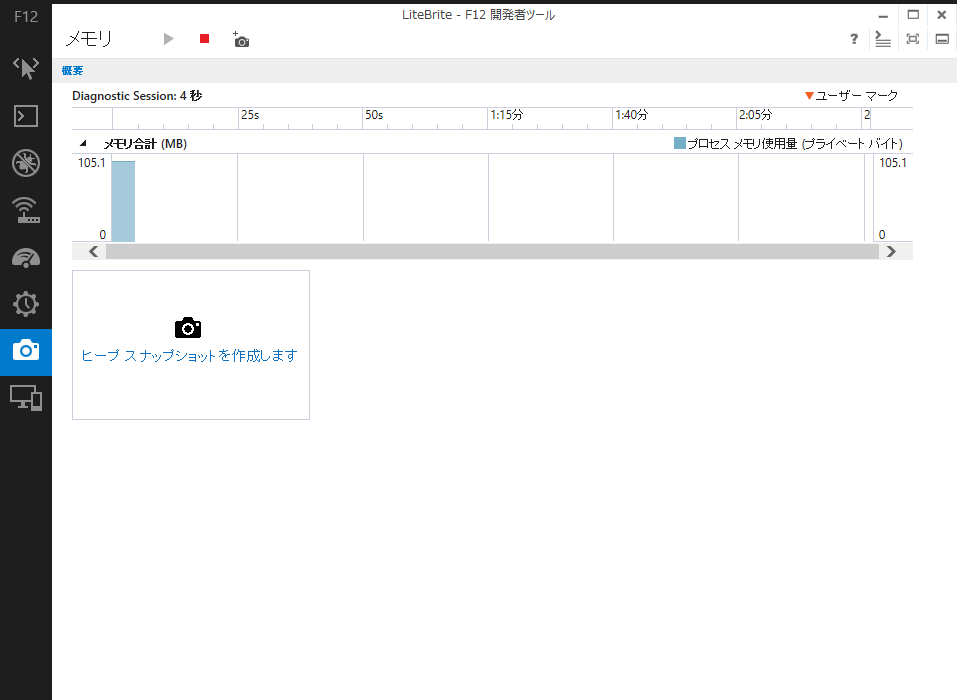Switch to the Console tool

tap(25, 116)
